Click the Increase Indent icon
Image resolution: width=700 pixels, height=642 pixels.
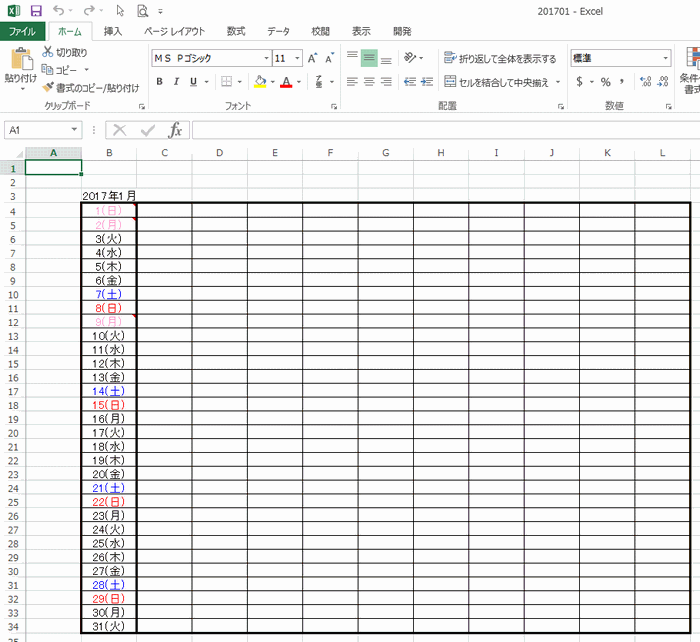(427, 81)
